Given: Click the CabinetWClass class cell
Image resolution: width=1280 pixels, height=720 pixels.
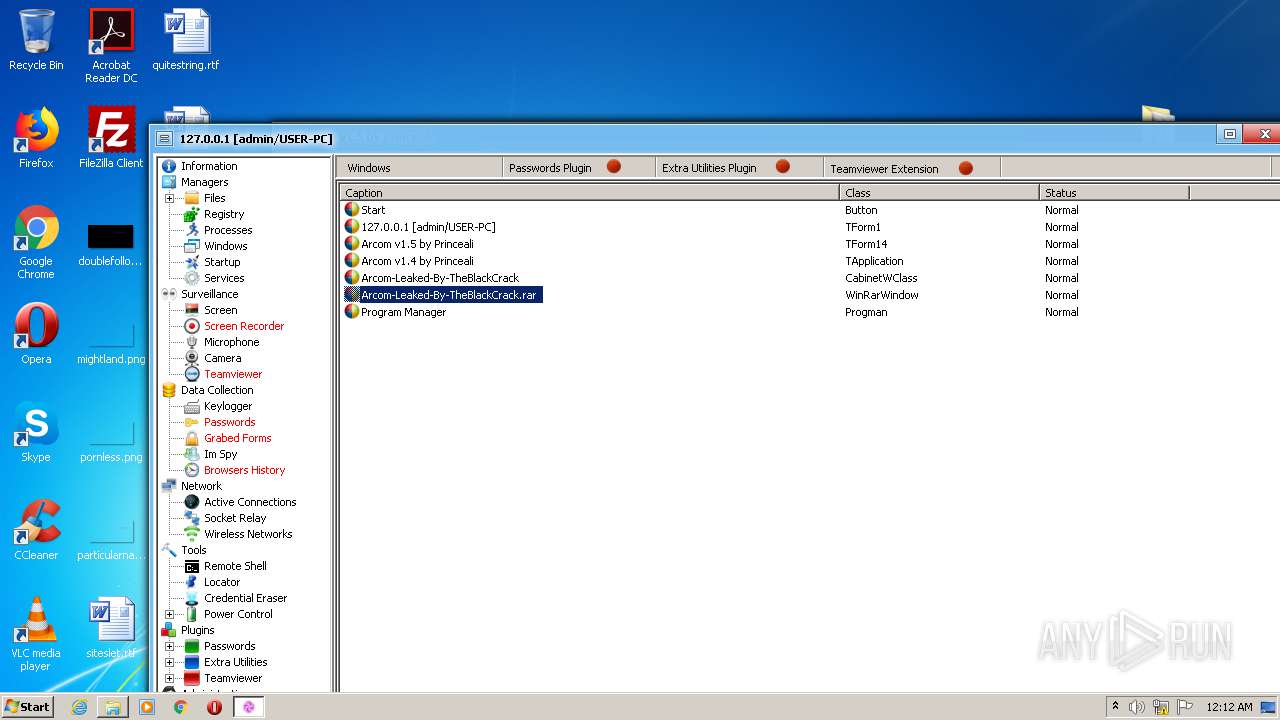Looking at the screenshot, I should 880,278.
